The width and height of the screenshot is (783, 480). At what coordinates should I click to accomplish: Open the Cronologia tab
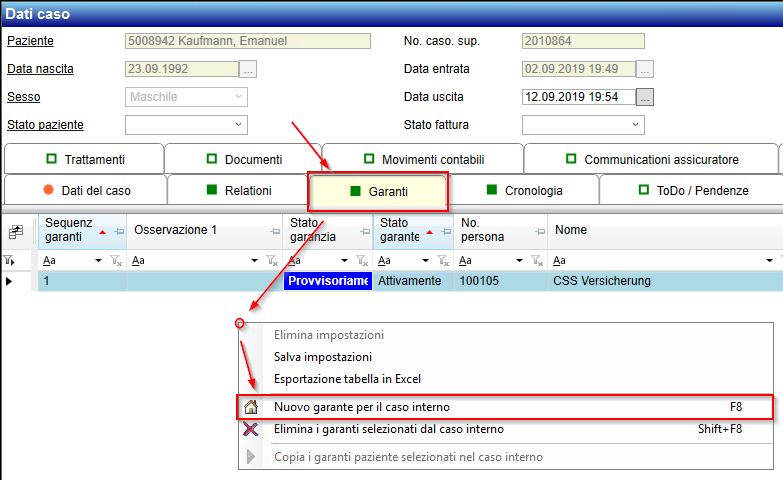tap(523, 190)
